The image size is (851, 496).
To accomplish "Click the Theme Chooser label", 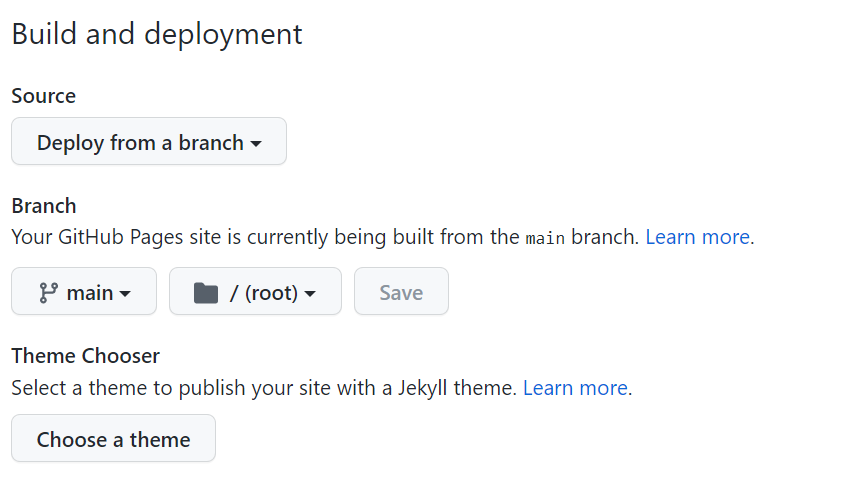I will (86, 356).
